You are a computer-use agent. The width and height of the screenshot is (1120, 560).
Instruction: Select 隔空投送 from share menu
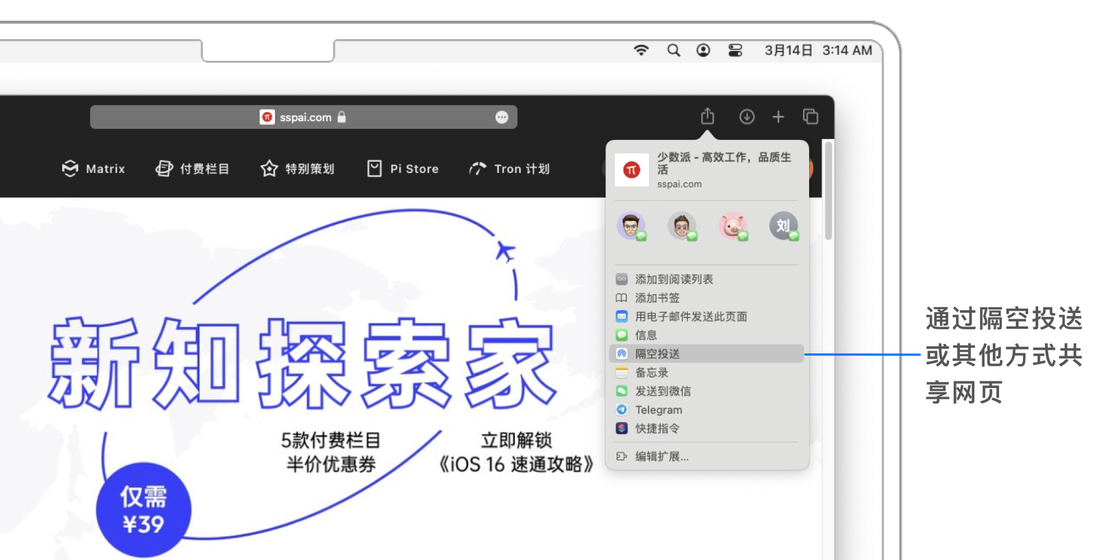pos(657,354)
